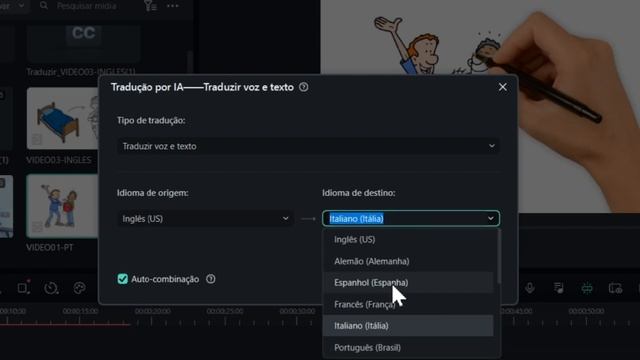Open the Tipo de tradução dropdown

[x=308, y=146]
